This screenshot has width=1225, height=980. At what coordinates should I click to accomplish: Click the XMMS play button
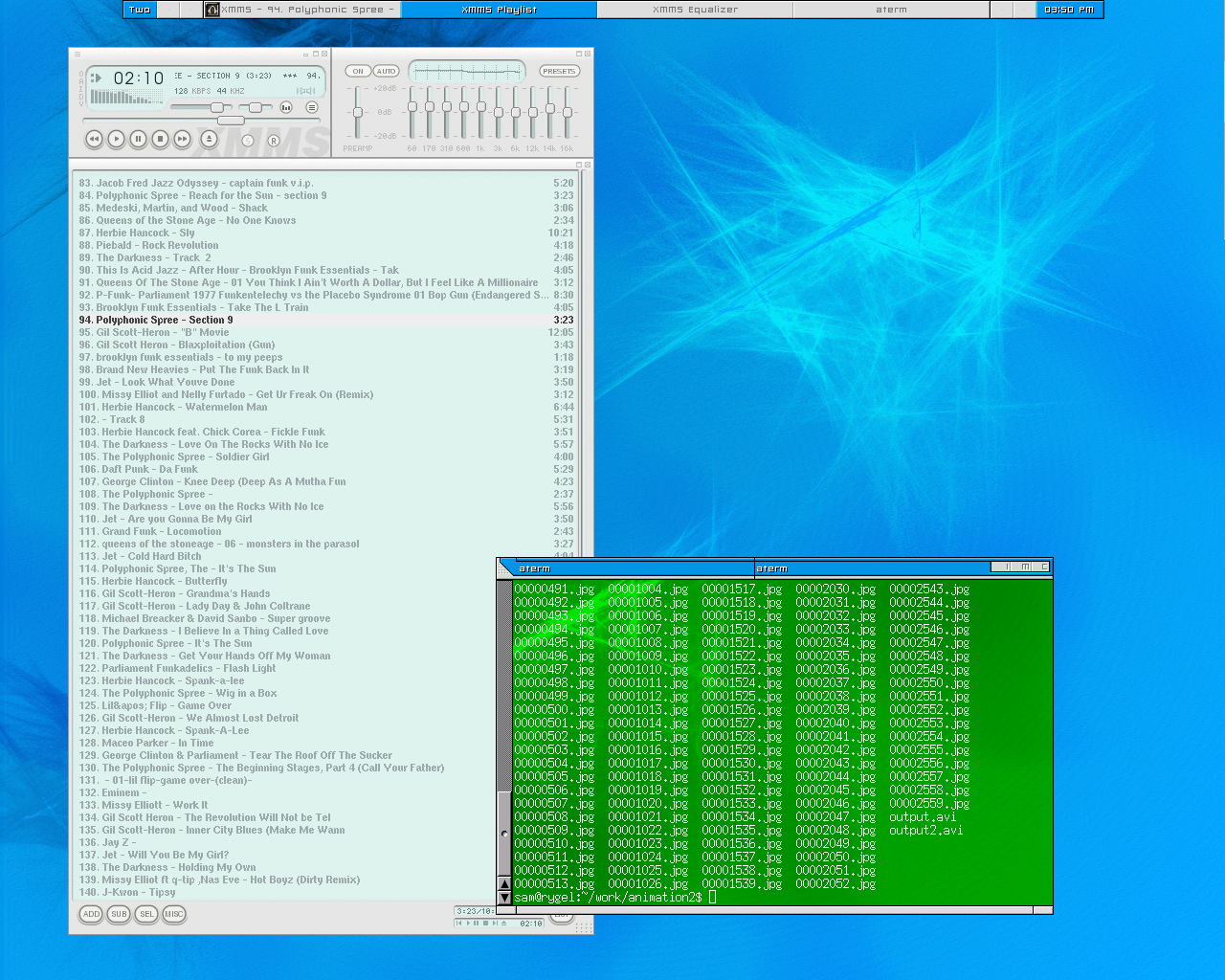point(116,139)
